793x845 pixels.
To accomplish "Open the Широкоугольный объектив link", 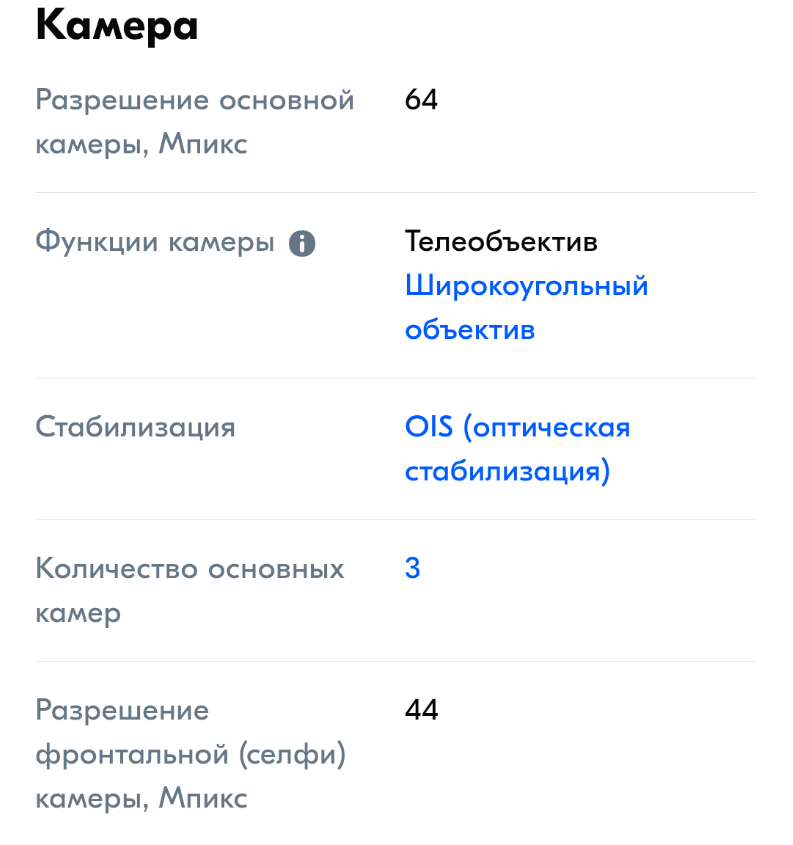I will tap(526, 307).
